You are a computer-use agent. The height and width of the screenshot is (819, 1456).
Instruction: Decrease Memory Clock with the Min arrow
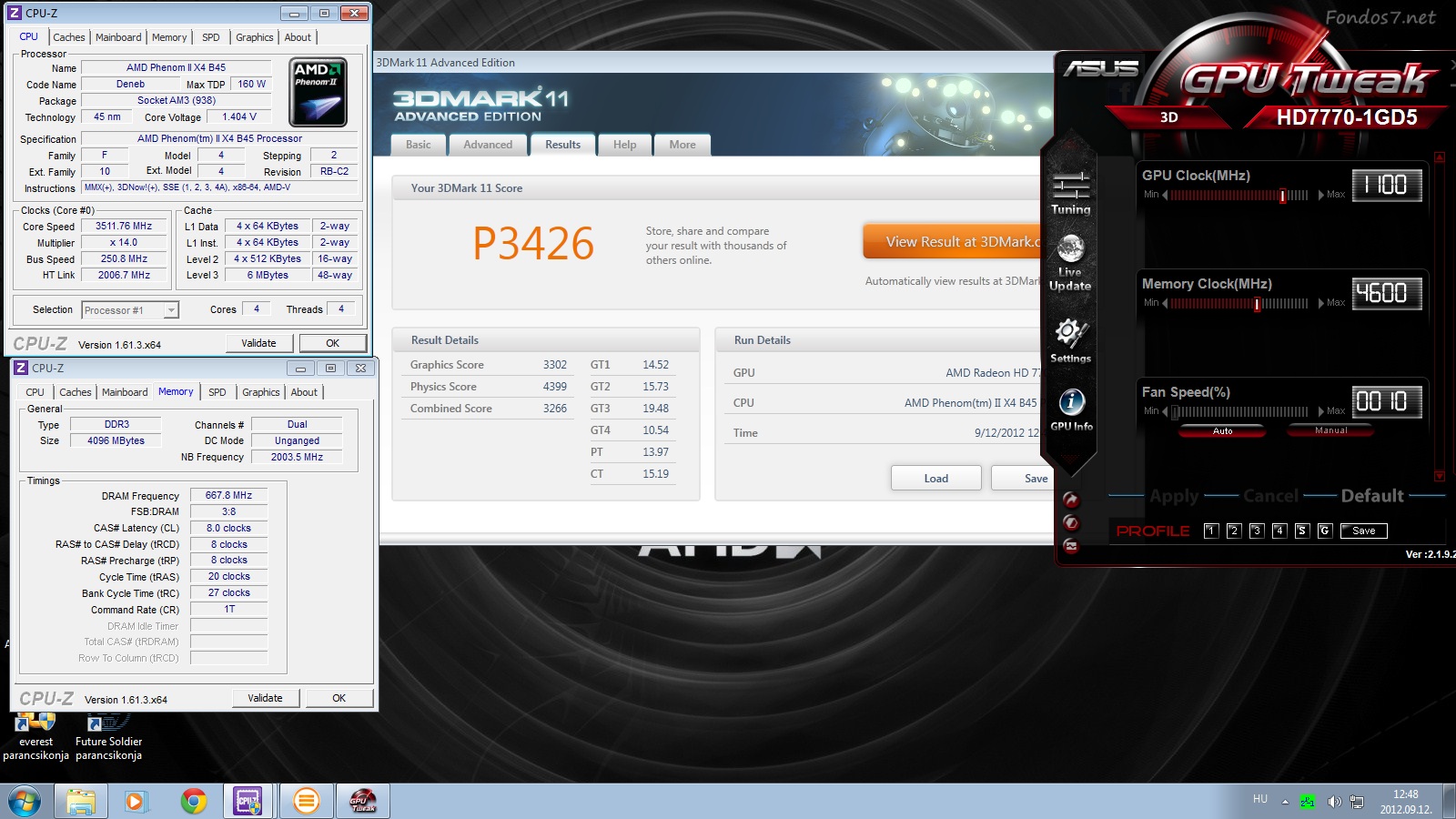1165,303
